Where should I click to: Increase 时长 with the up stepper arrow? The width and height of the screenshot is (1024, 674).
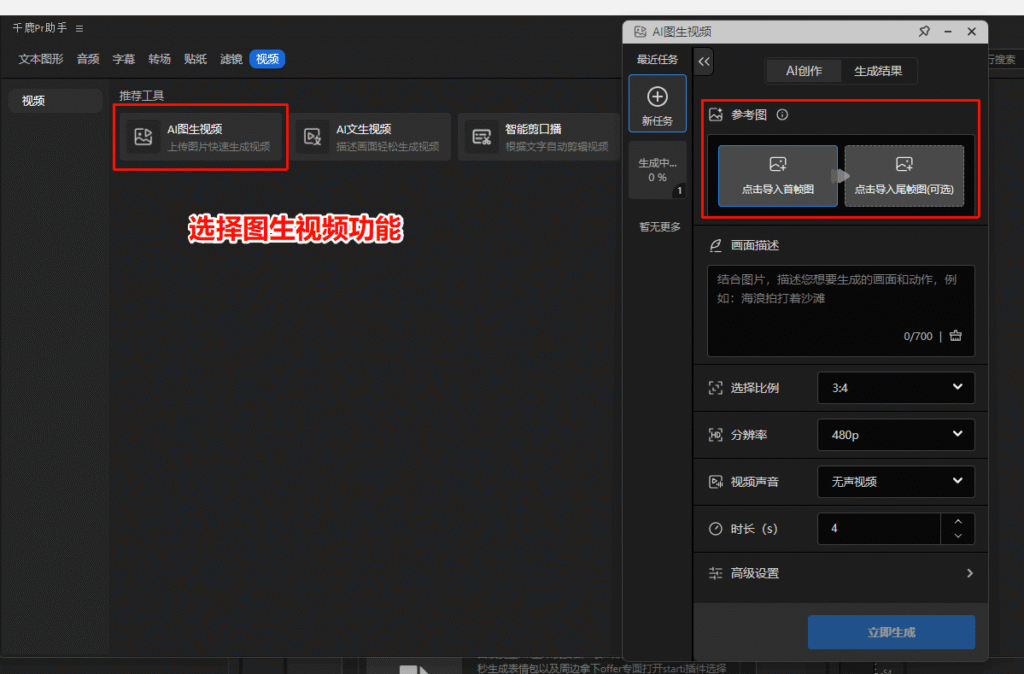pyautogui.click(x=957, y=522)
